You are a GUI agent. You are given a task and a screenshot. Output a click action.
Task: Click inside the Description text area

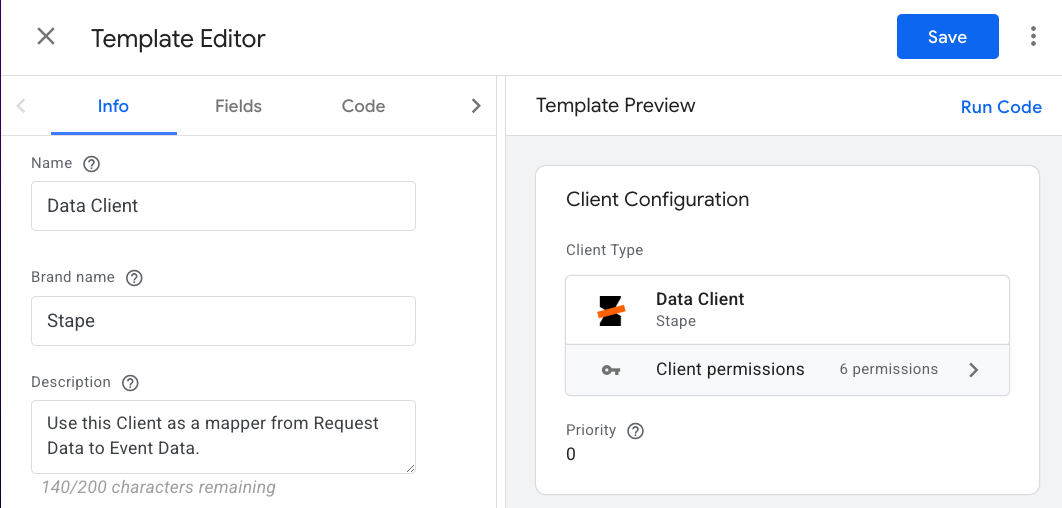(223, 436)
